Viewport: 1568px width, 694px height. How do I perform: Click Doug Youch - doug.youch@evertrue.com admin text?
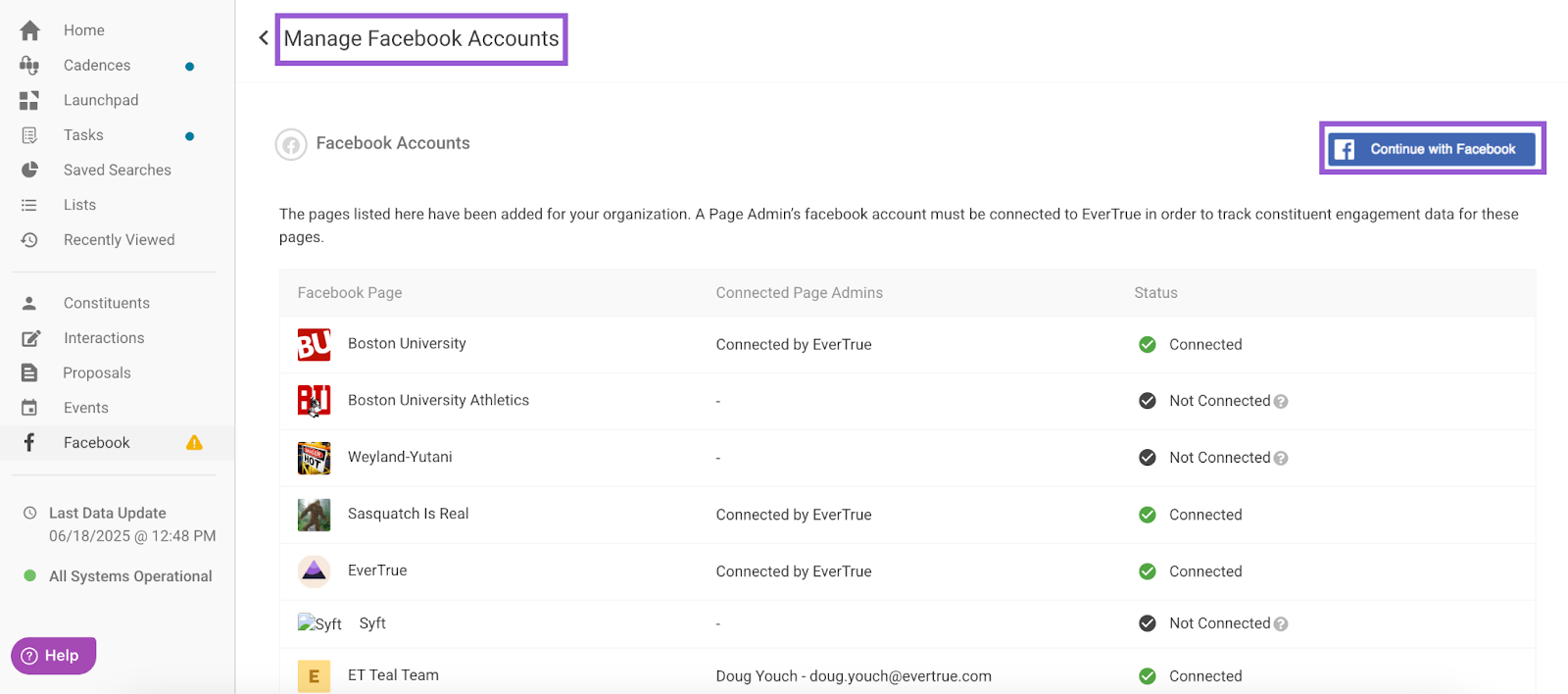point(854,676)
